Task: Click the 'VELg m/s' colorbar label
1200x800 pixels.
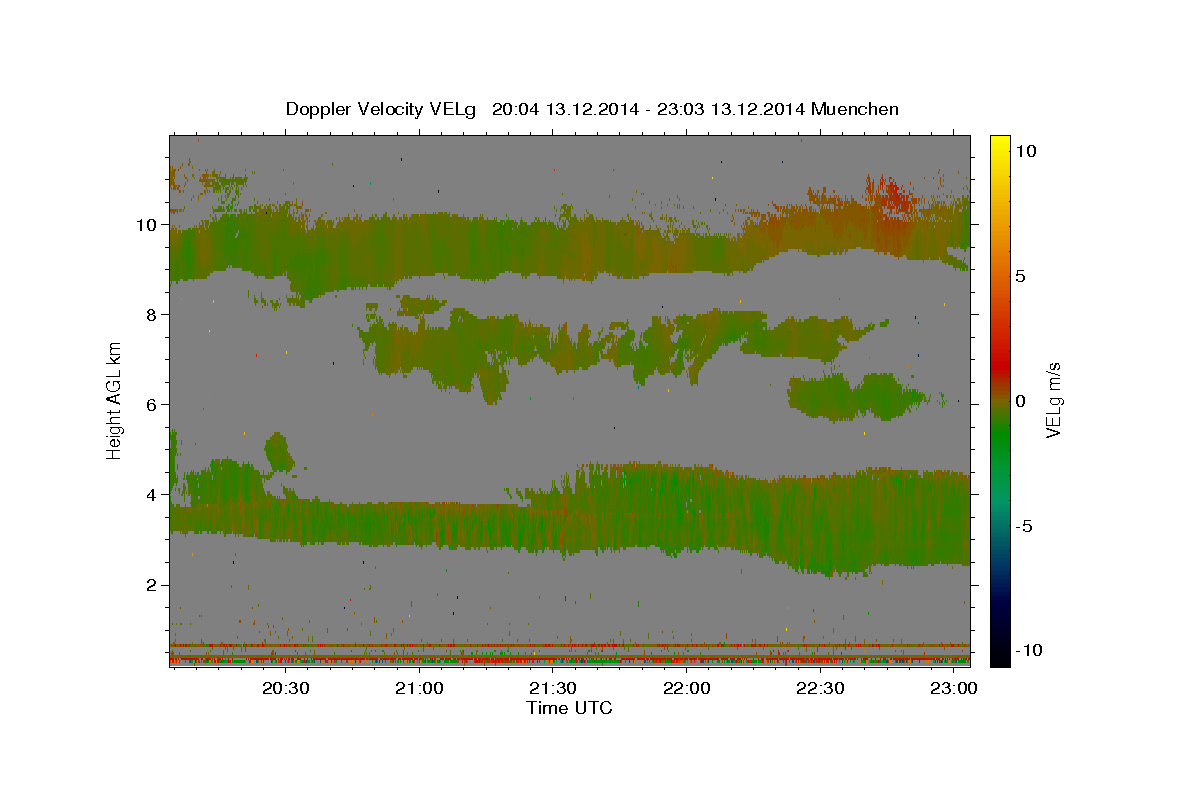Action: tap(1053, 400)
